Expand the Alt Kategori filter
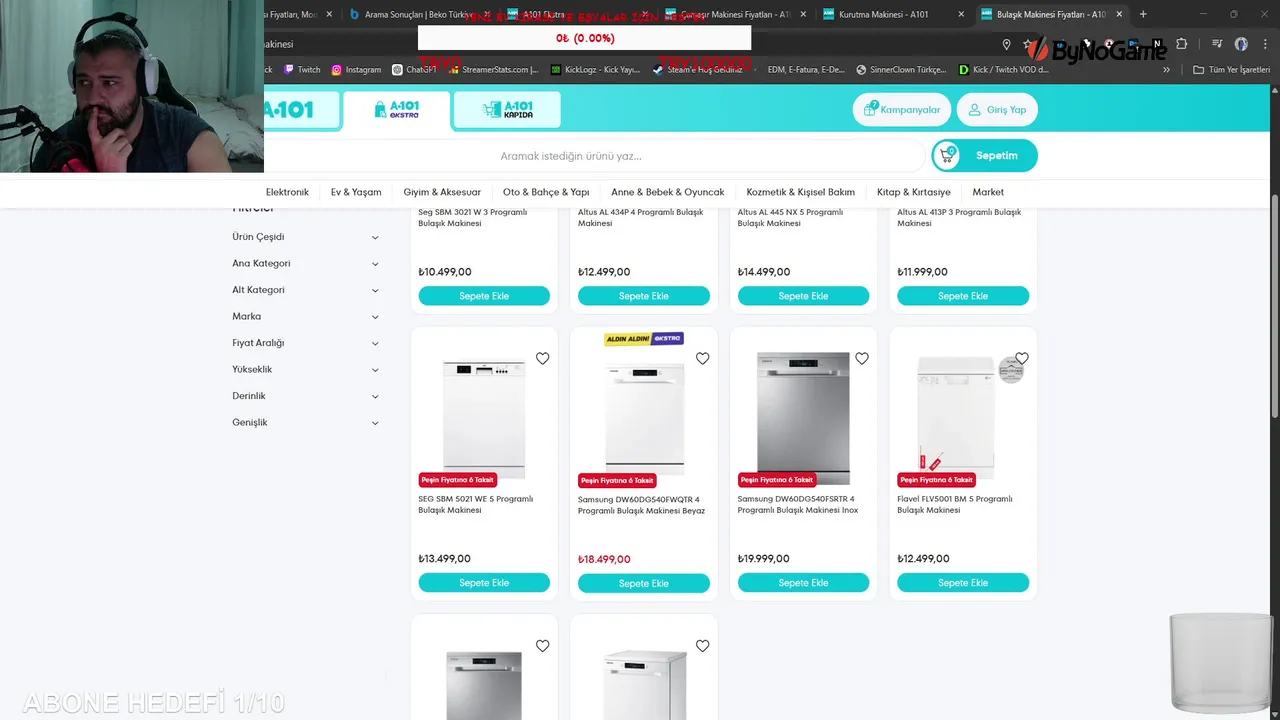This screenshot has height=720, width=1280. (306, 290)
